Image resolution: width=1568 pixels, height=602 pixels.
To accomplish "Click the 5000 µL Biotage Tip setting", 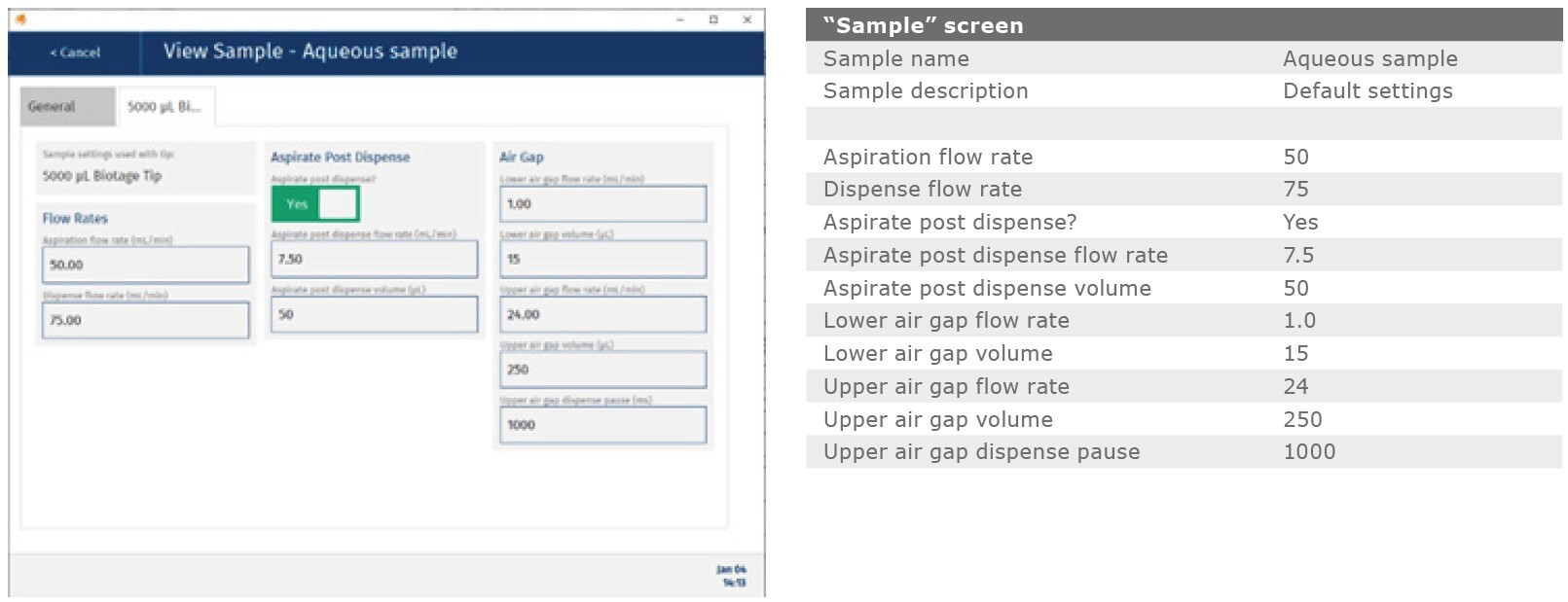I will (x=102, y=176).
